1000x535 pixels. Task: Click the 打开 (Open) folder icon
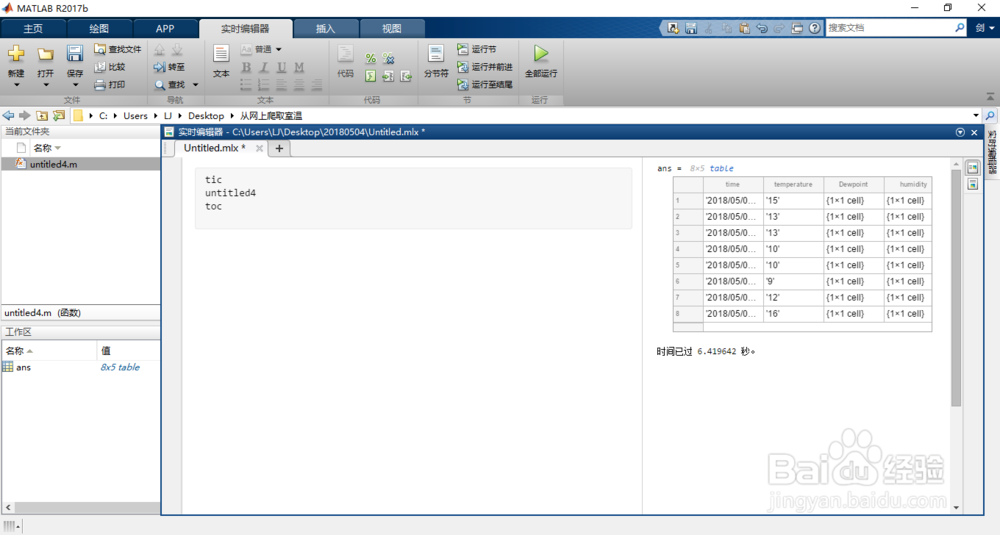[x=45, y=54]
